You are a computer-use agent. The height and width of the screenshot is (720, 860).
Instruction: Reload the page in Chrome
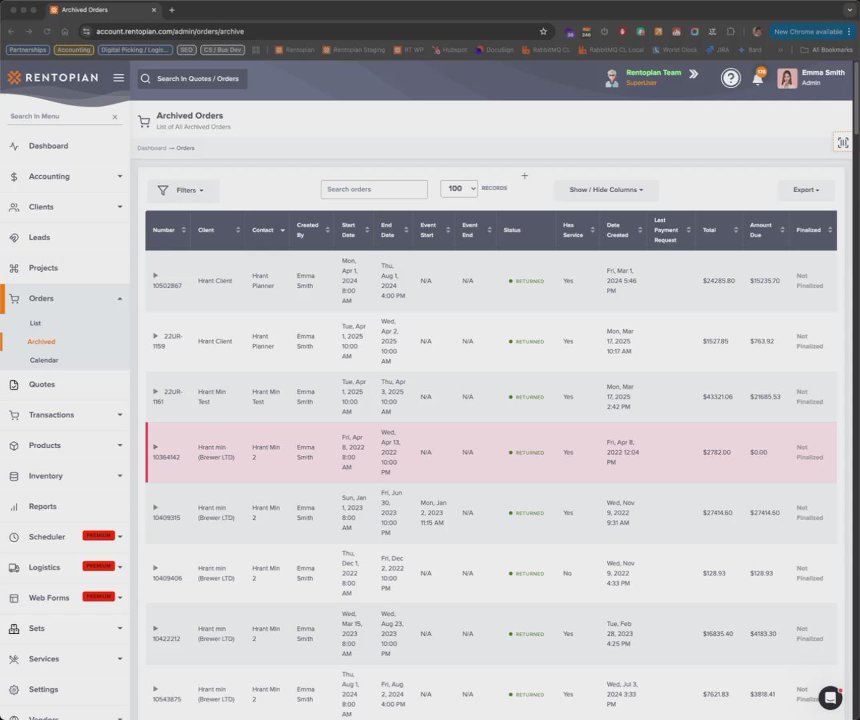click(x=47, y=32)
